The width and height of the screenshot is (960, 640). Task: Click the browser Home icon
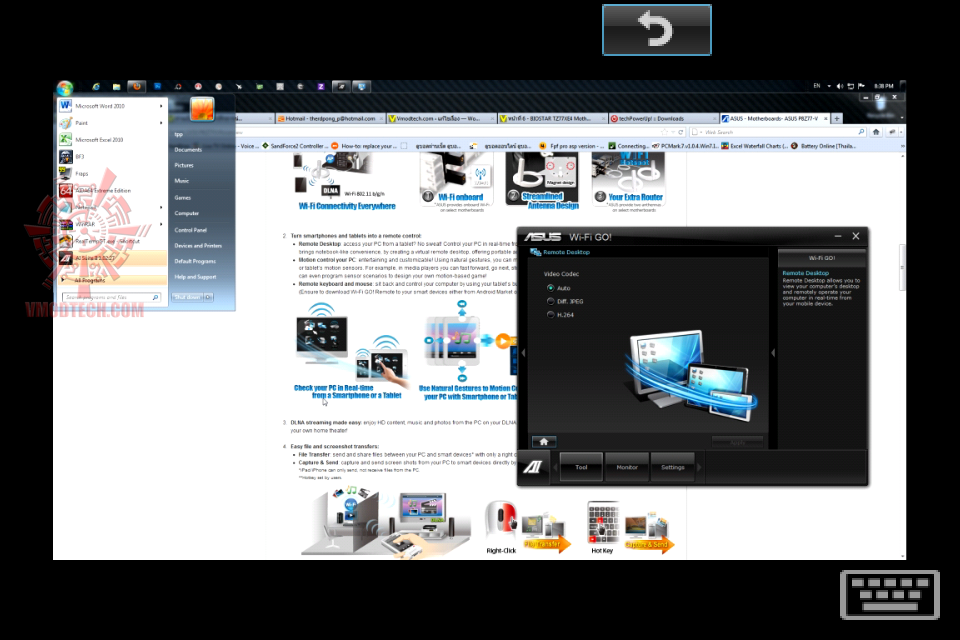pos(876,132)
